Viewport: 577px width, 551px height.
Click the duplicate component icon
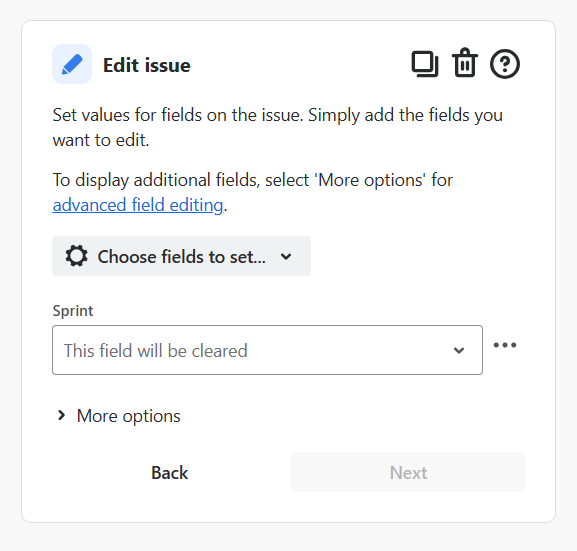pyautogui.click(x=425, y=64)
